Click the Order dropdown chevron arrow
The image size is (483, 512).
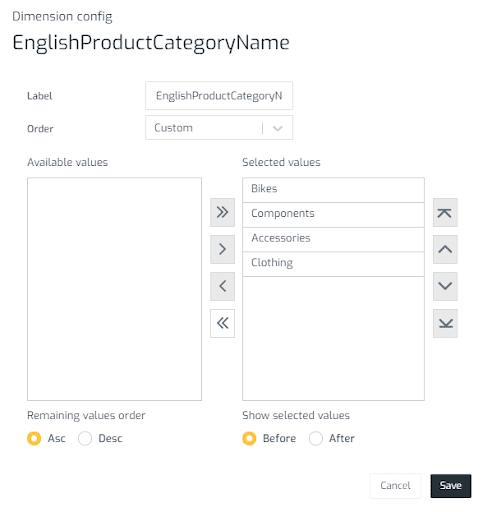[x=278, y=128]
